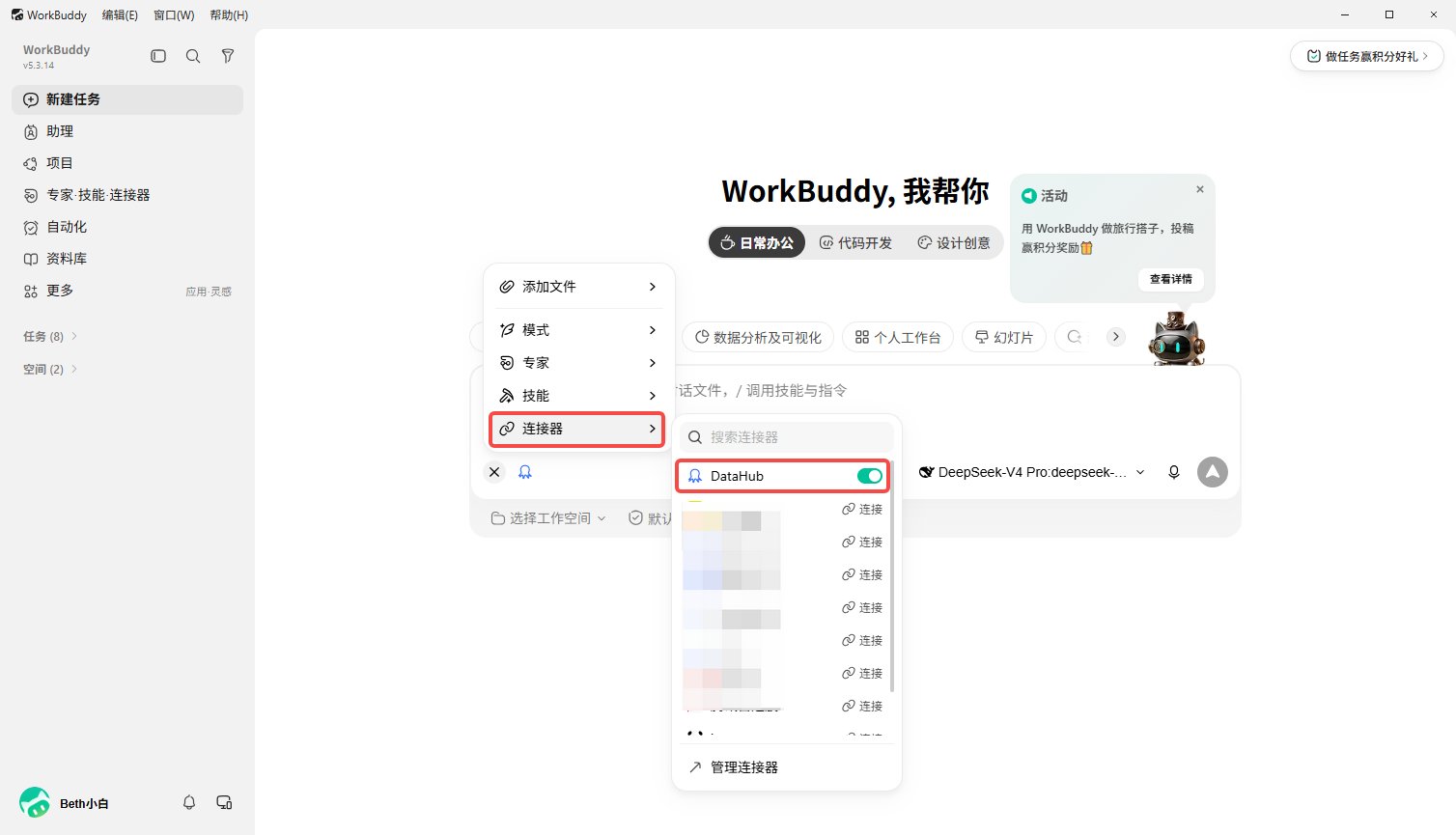
Task: Open 模式 submenu
Action: click(578, 330)
